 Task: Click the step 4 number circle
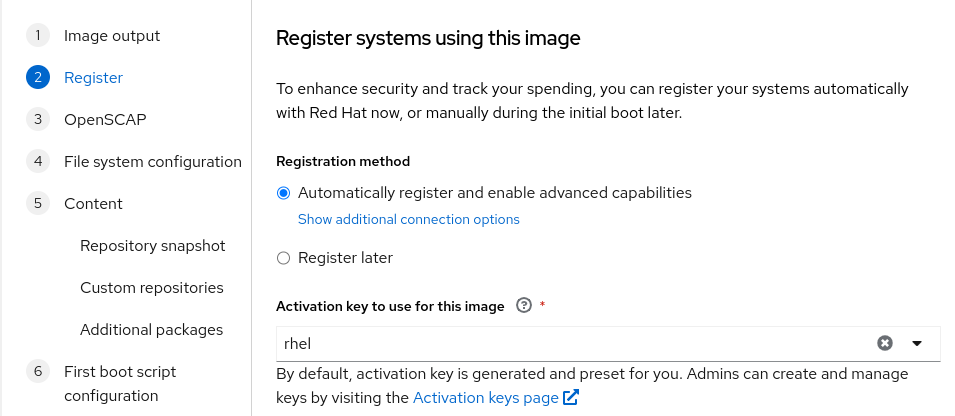(x=38, y=161)
